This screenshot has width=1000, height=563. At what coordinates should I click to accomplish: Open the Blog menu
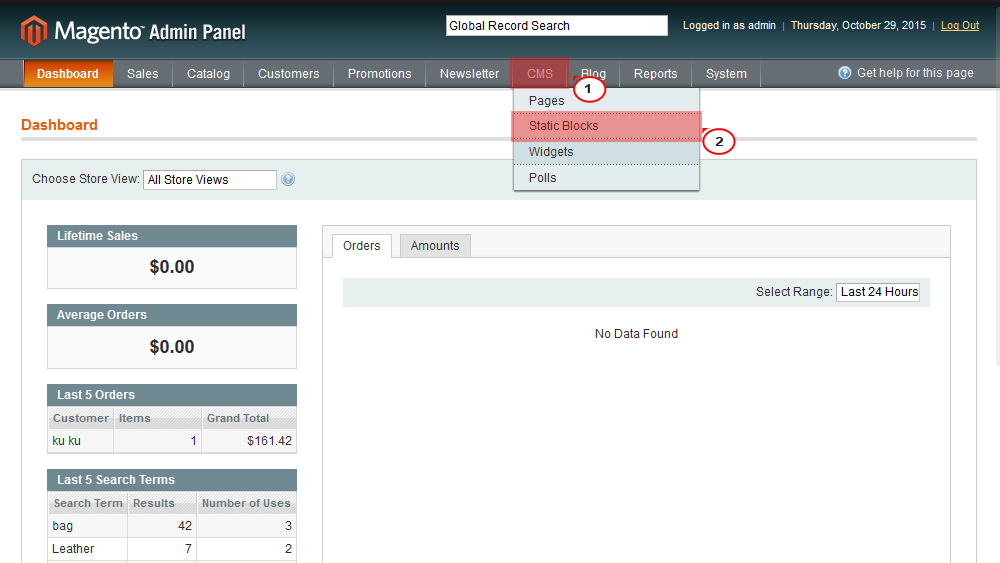point(593,74)
